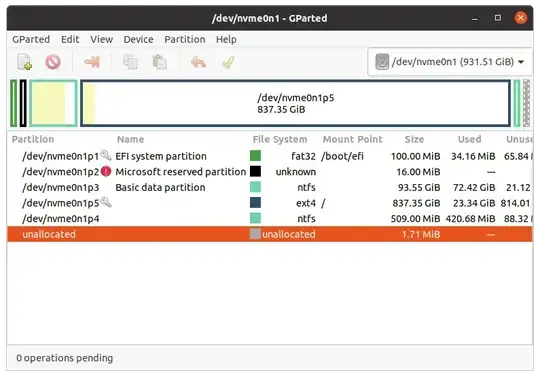The width and height of the screenshot is (540, 377).
Task: Select the /dev/nvme0n1p5 row
Action: [x=270, y=203]
